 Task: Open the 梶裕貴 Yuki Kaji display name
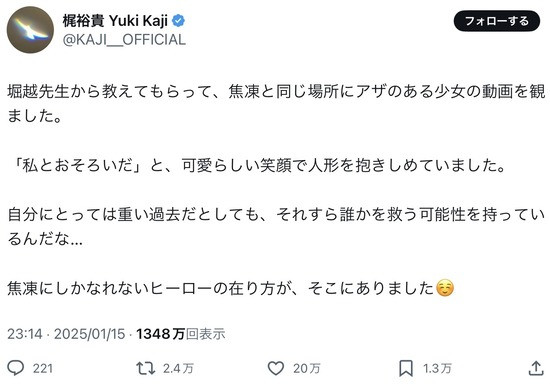[115, 21]
